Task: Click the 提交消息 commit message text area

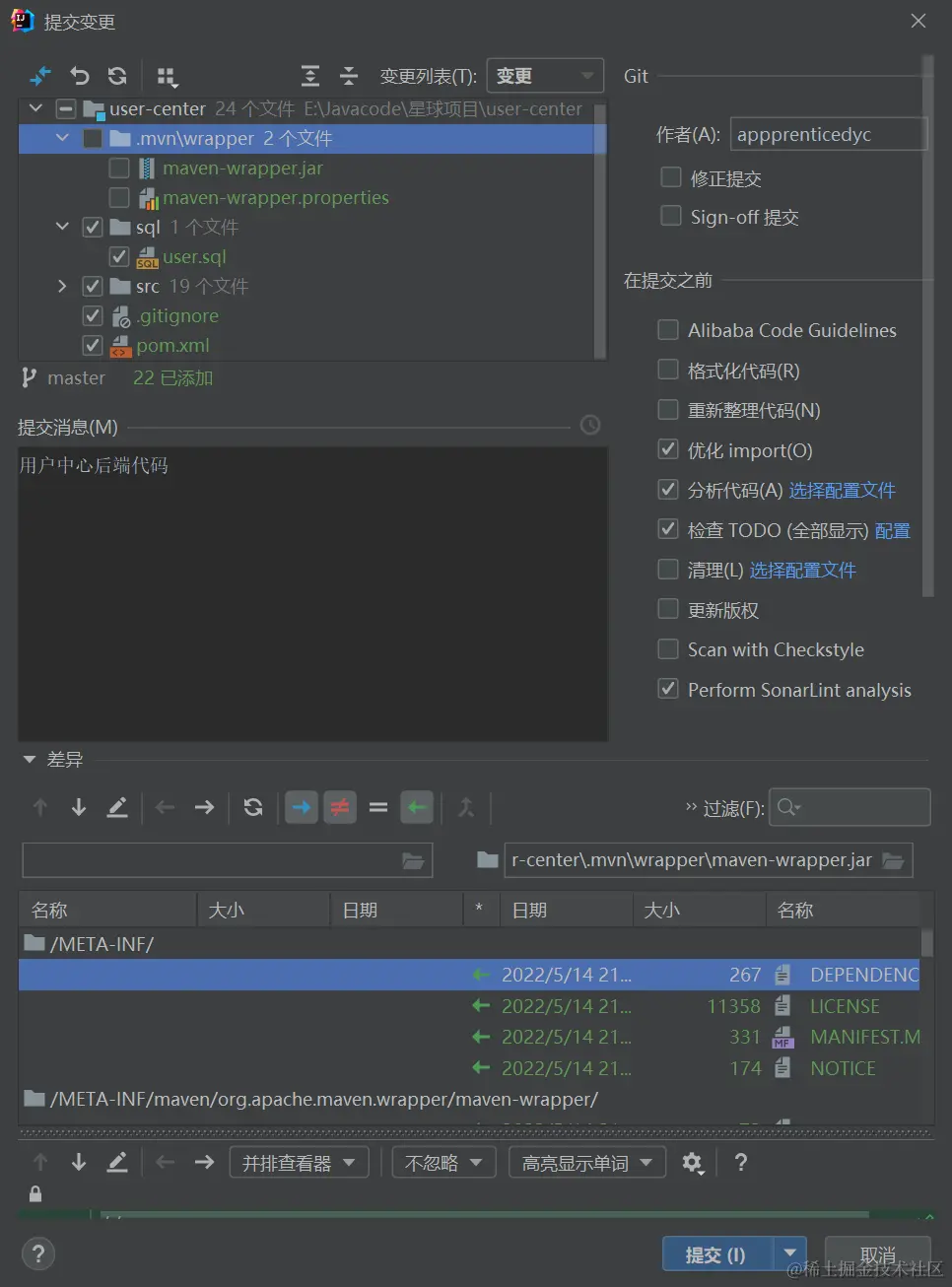Action: point(313,593)
